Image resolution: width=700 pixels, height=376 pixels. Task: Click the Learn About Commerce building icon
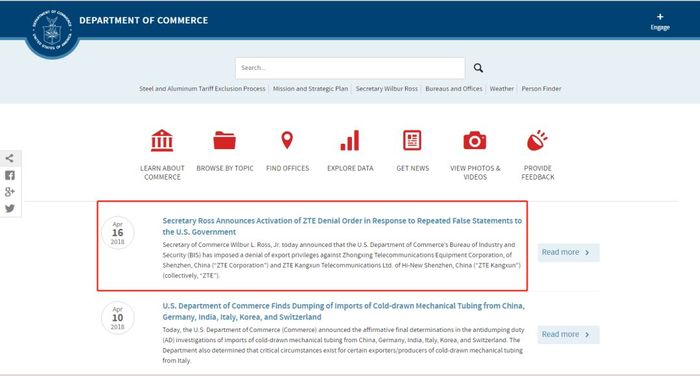point(162,141)
